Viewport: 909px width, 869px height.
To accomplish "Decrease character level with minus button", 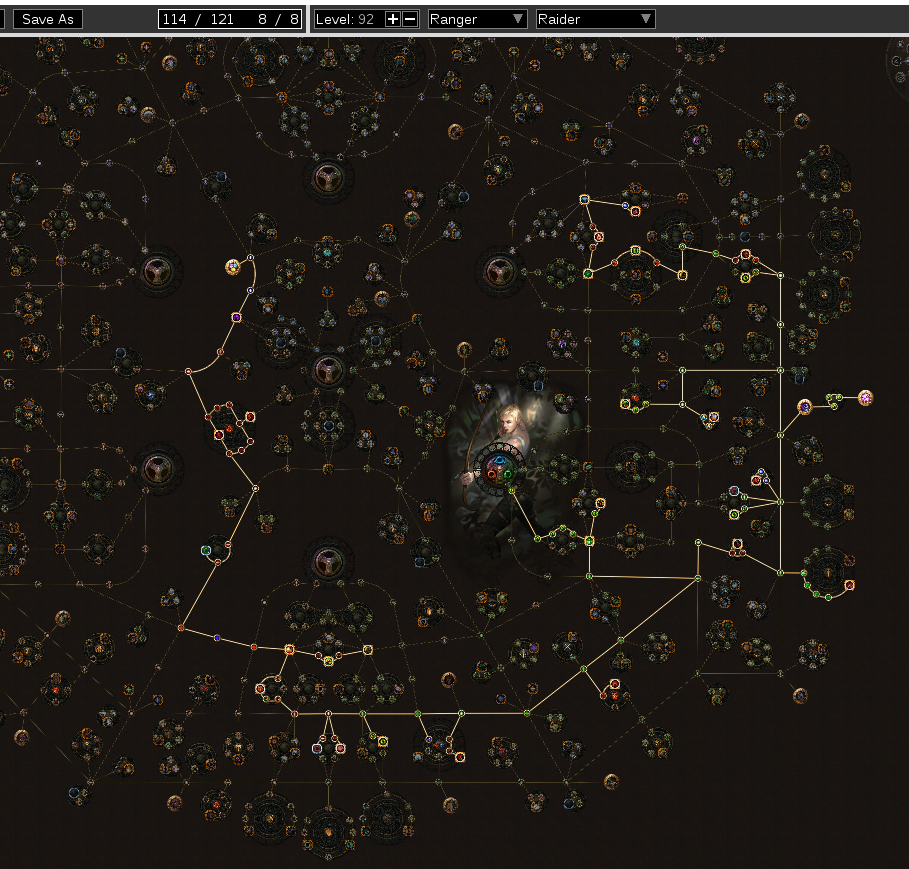I will point(409,19).
